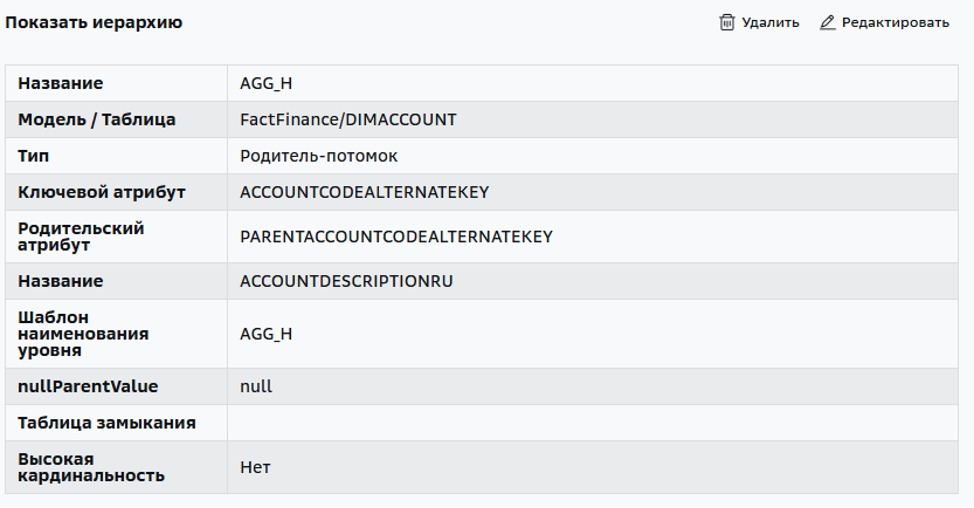Viewport: 974px width, 508px height.
Task: Click the Редактировать button label
Action: 895,23
